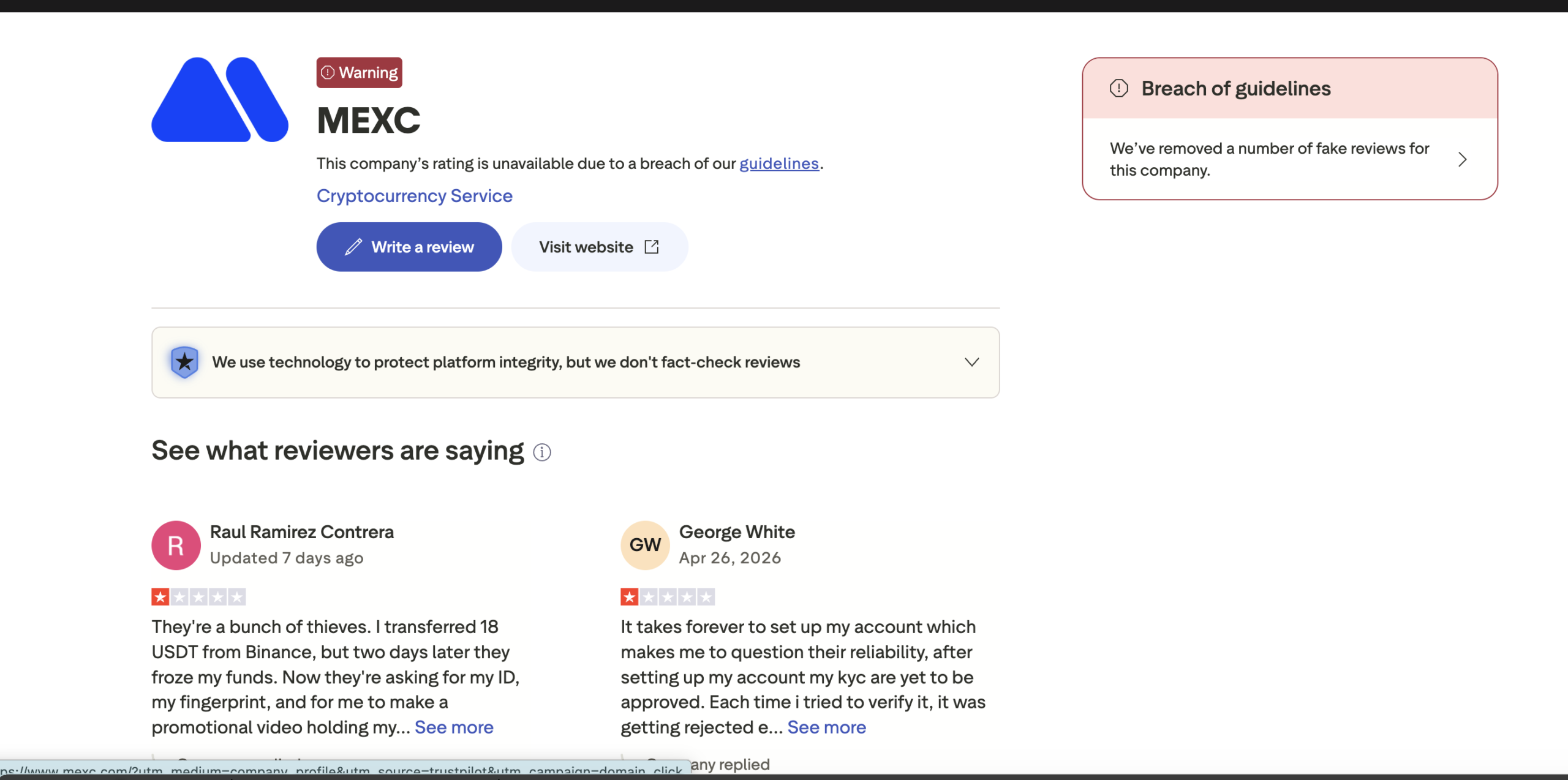Click the MEXC blue logo
This screenshot has height=780, width=1568.
220,100
